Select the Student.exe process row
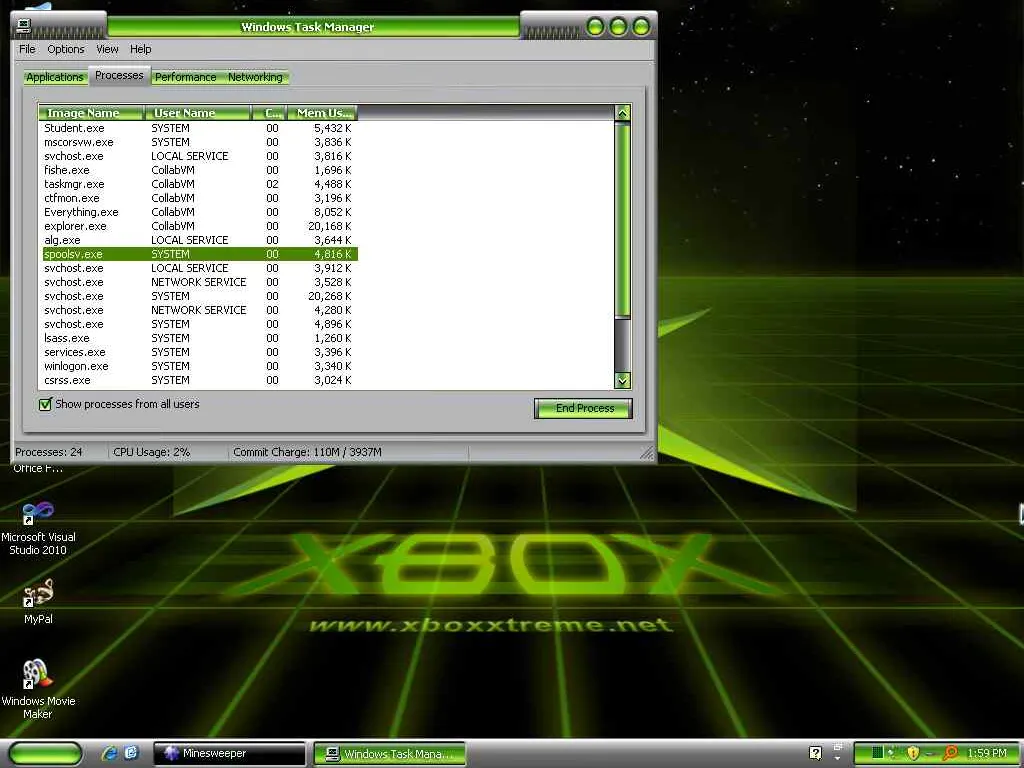Image resolution: width=1024 pixels, height=768 pixels. (200, 128)
